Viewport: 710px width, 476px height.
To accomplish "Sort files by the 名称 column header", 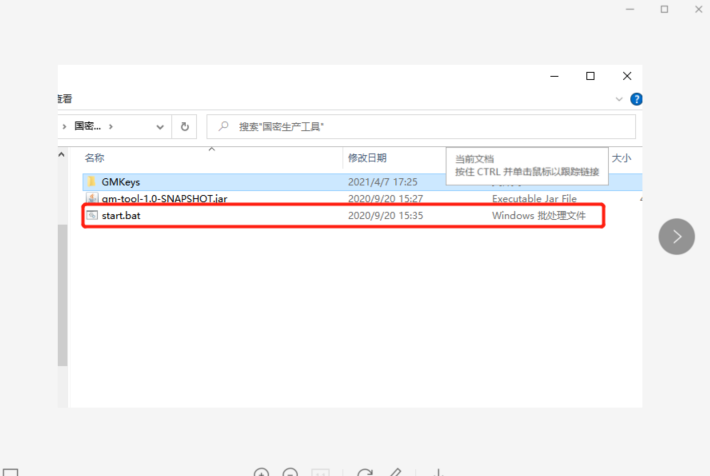I will pyautogui.click(x=95, y=158).
